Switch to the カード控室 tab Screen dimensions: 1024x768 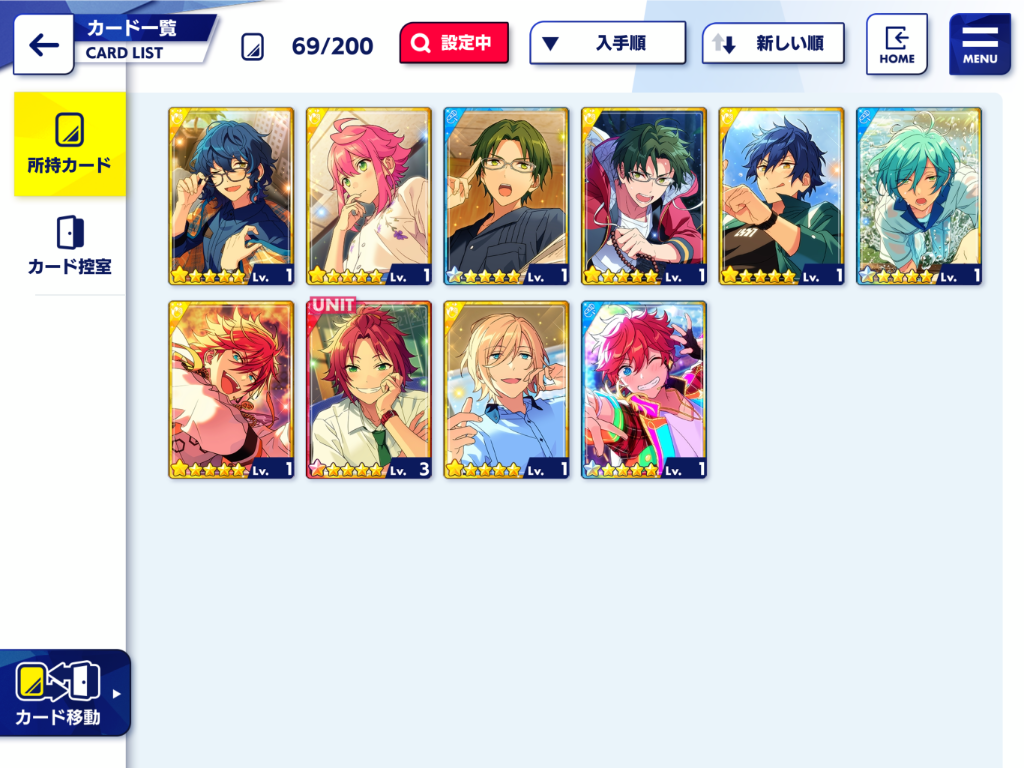click(x=69, y=245)
